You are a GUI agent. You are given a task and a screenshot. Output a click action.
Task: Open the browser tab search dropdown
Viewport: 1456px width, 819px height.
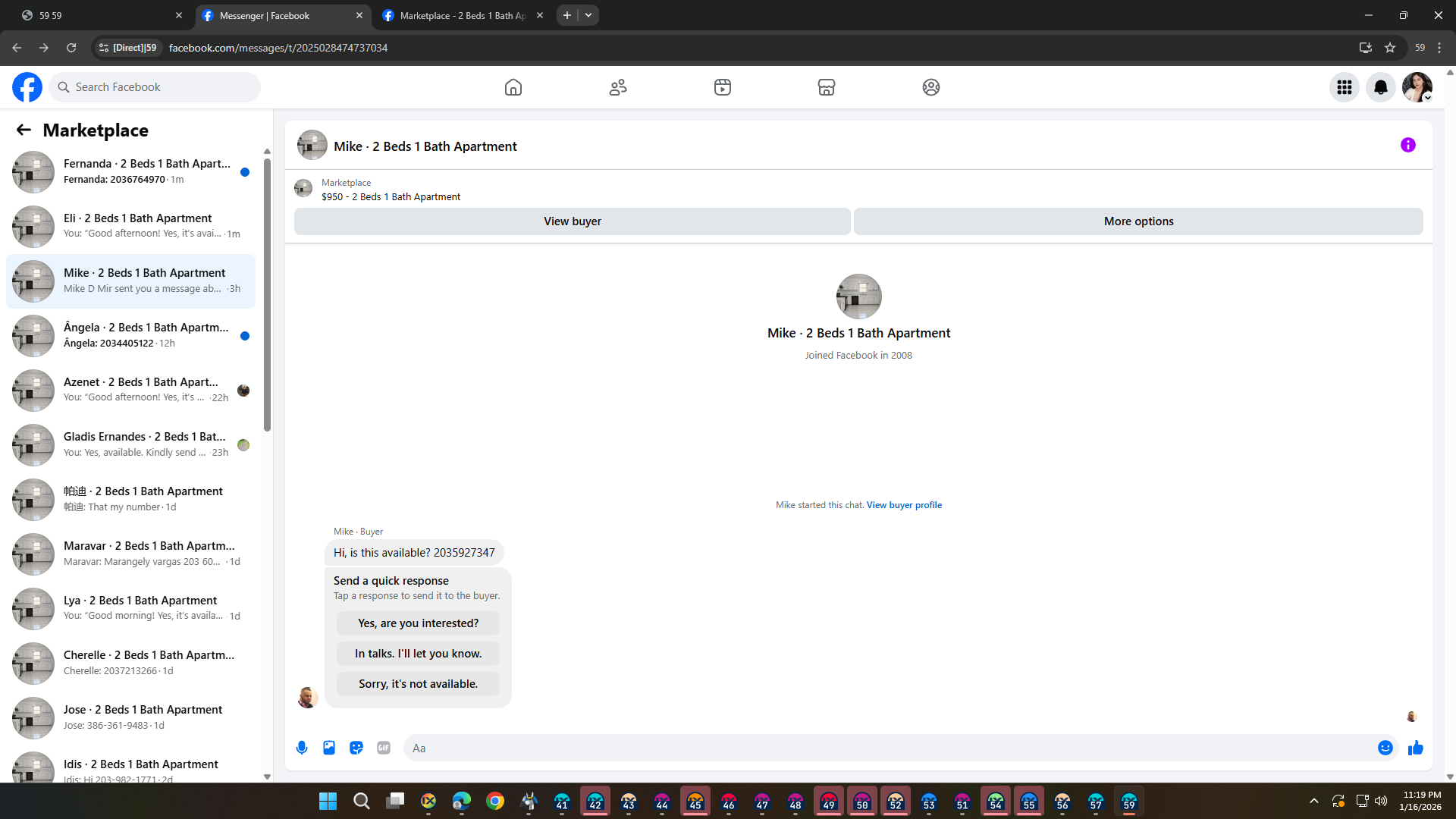588,15
